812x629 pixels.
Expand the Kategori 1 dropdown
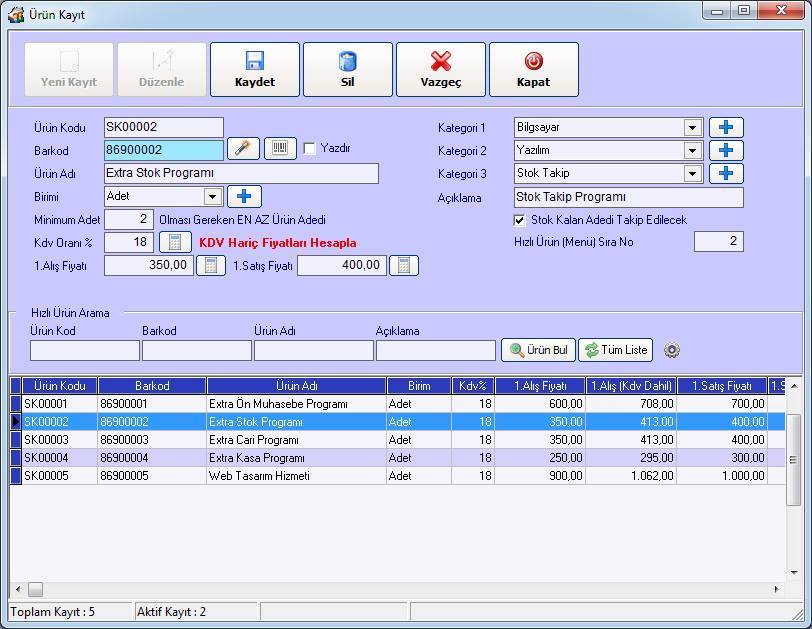692,127
